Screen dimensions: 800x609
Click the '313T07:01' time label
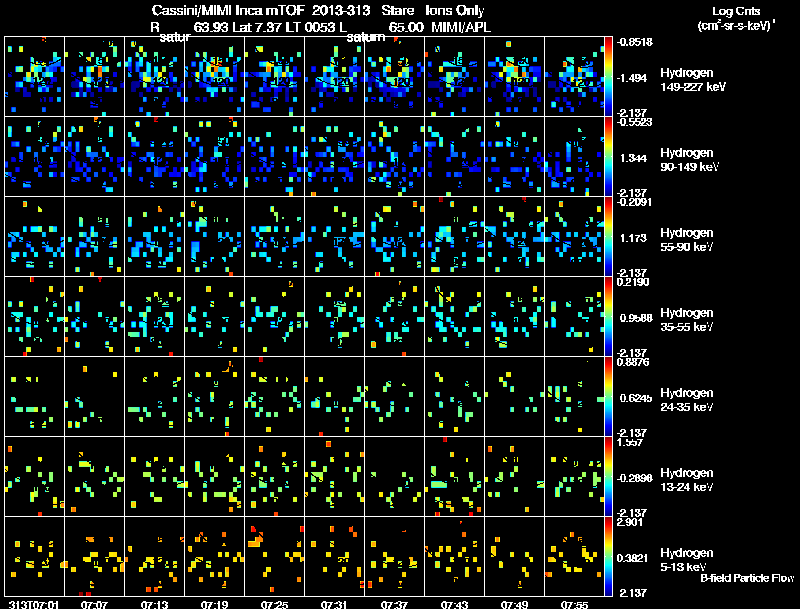(x=34, y=604)
